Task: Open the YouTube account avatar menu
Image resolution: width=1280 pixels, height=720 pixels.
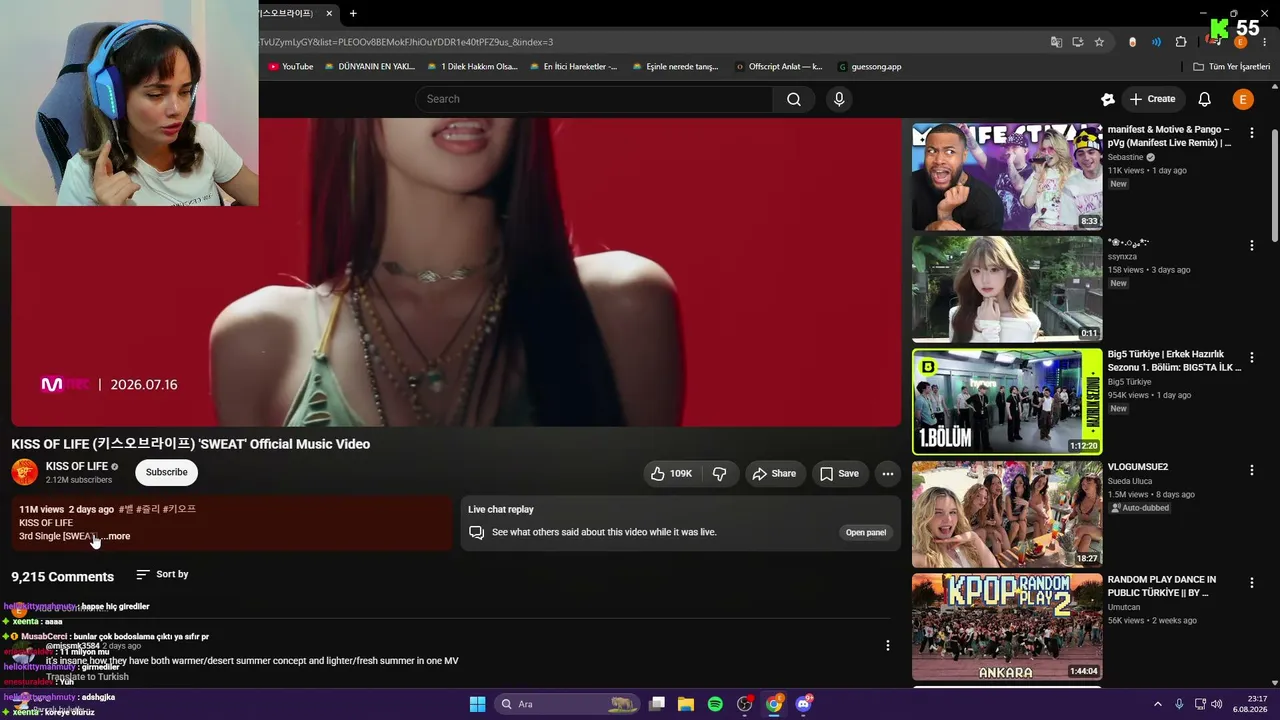Action: pyautogui.click(x=1243, y=99)
